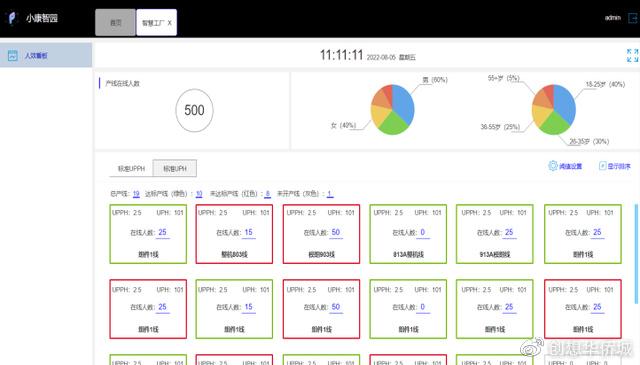
Task: Click online count 15 in first-row red card
Action: click(x=249, y=232)
